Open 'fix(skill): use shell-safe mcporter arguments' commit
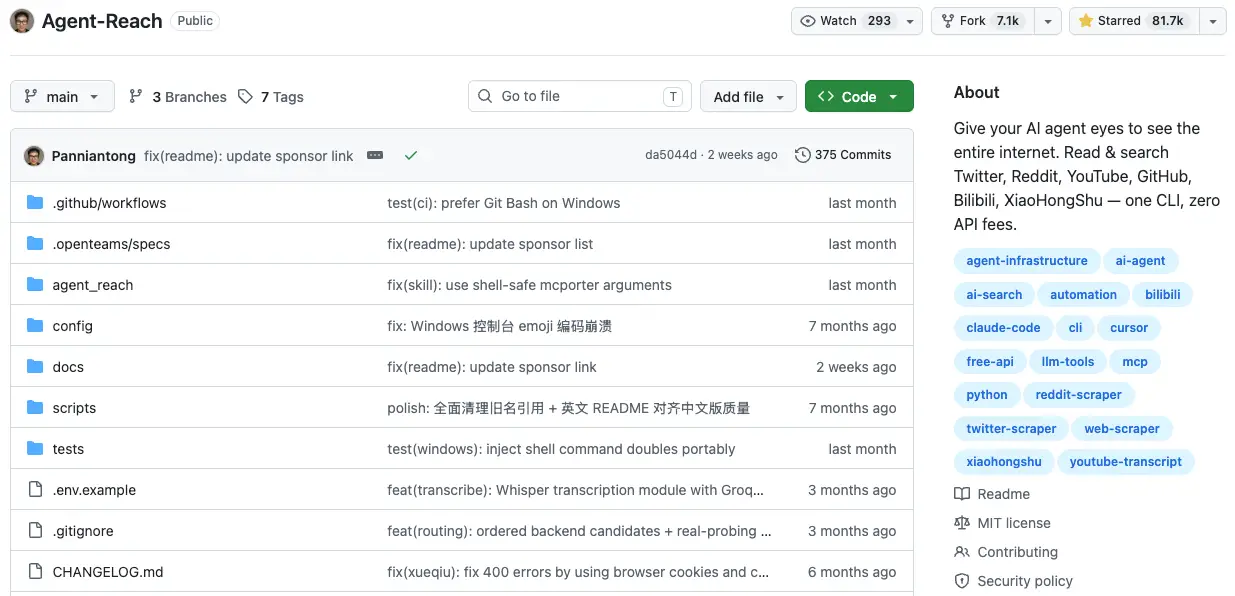 [x=529, y=285]
